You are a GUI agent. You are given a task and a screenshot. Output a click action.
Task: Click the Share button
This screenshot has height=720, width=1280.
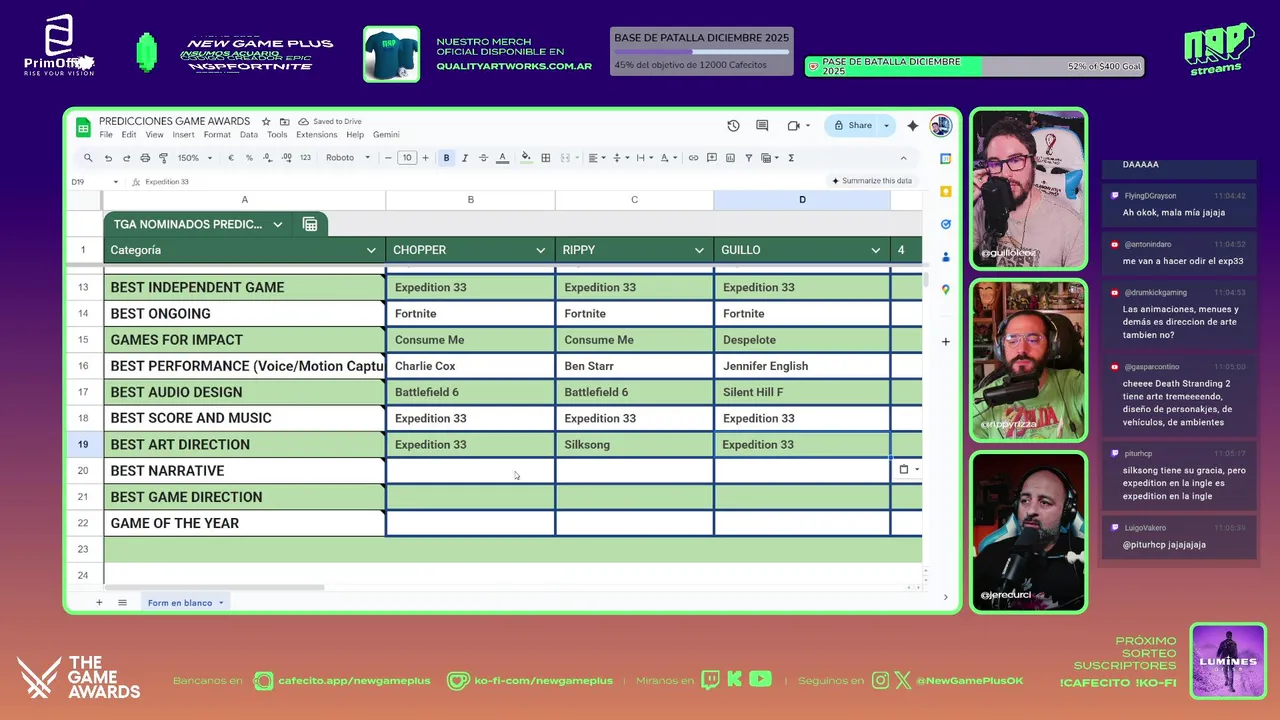[851, 125]
